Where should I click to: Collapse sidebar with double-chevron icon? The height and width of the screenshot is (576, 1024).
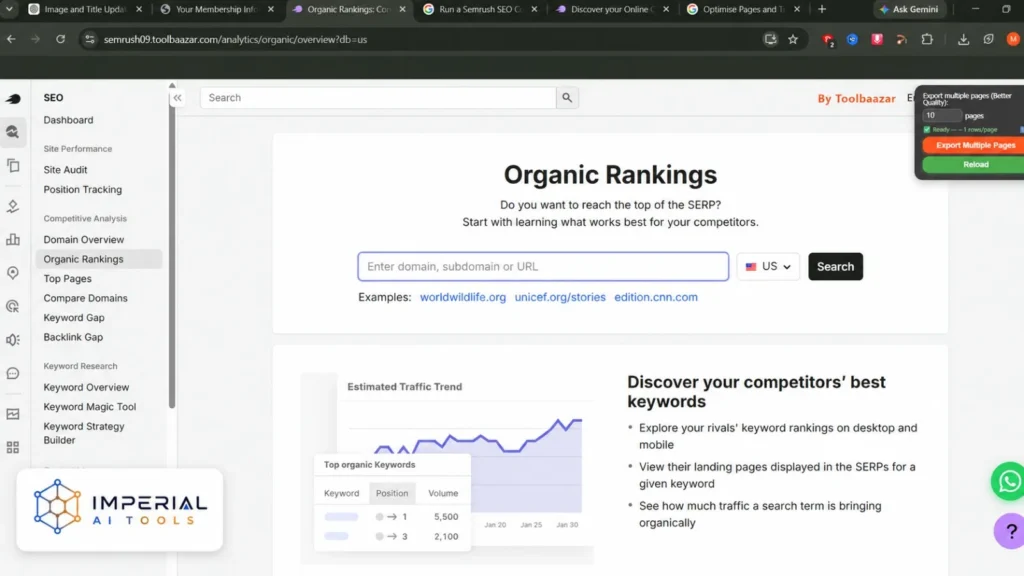(178, 98)
